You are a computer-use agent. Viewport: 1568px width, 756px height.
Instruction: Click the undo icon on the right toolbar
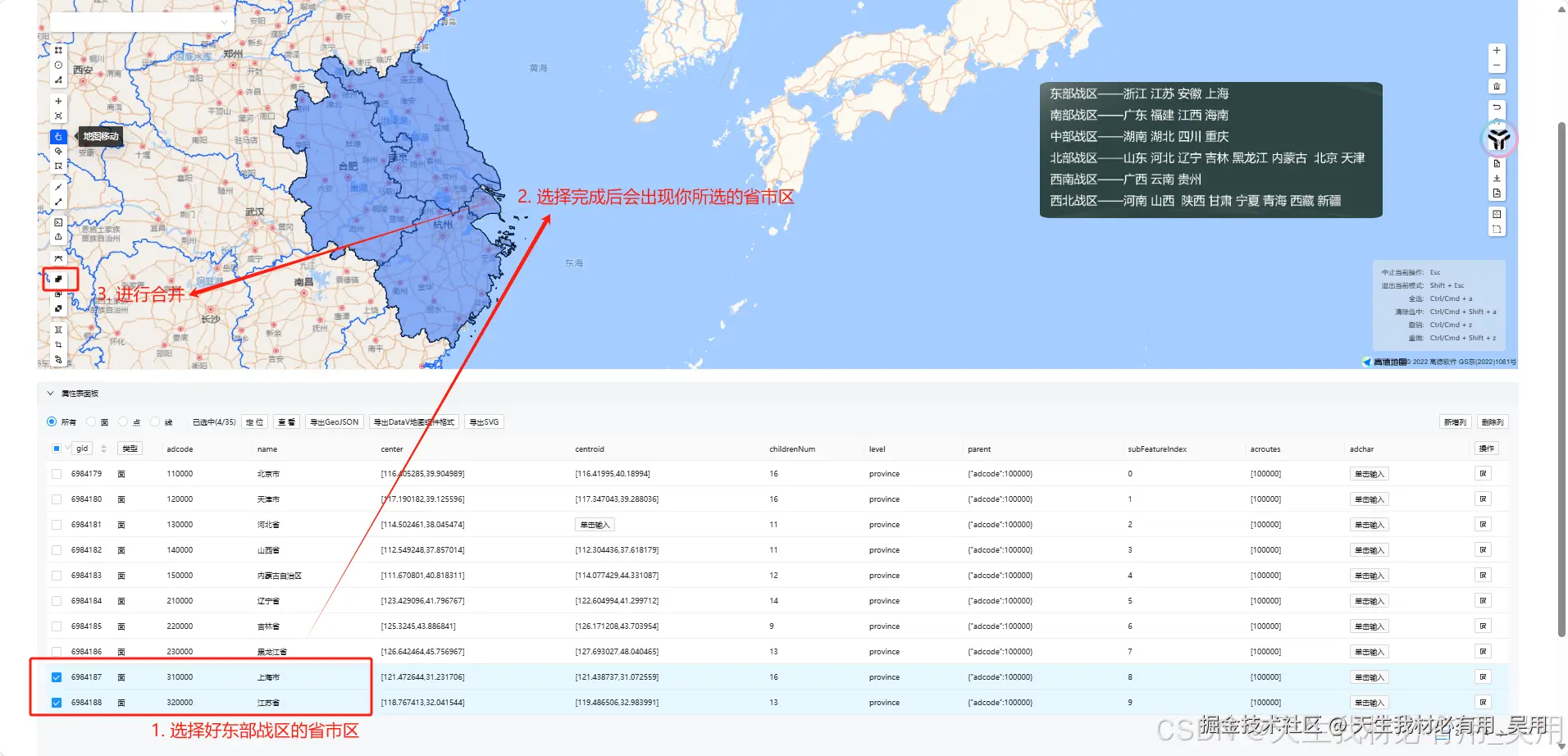(x=1497, y=107)
